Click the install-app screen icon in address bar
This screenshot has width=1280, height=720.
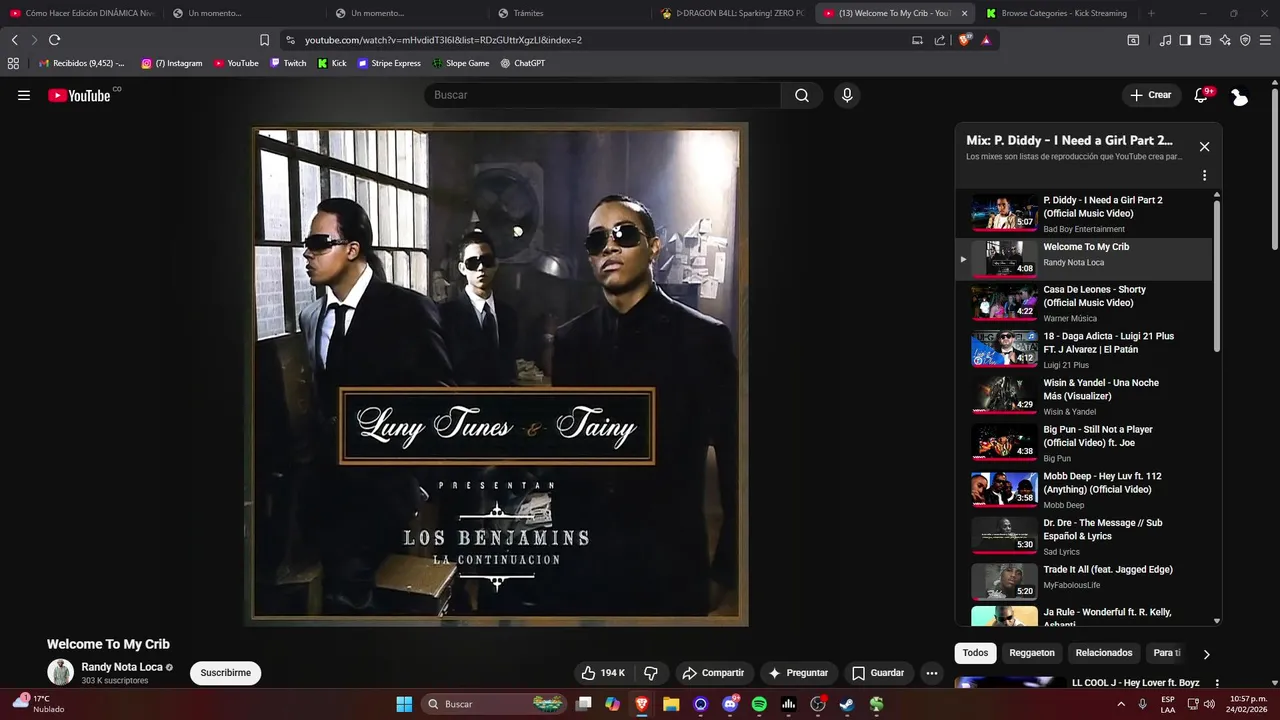coord(917,40)
